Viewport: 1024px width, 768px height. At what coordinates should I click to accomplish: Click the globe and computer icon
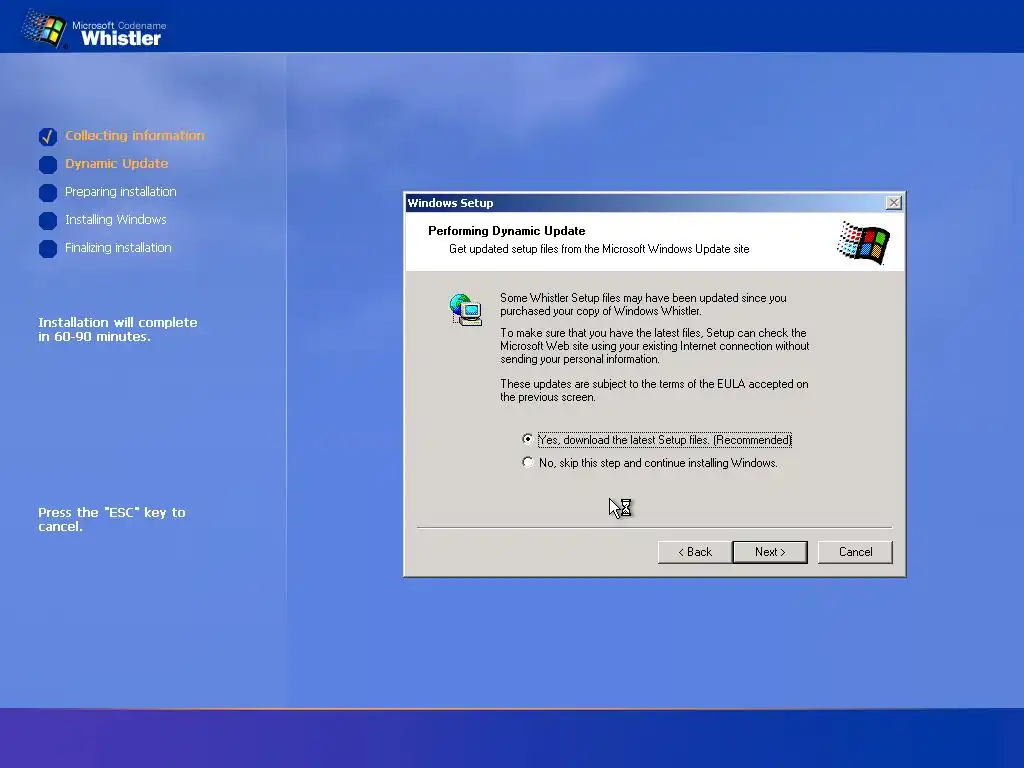pyautogui.click(x=466, y=310)
